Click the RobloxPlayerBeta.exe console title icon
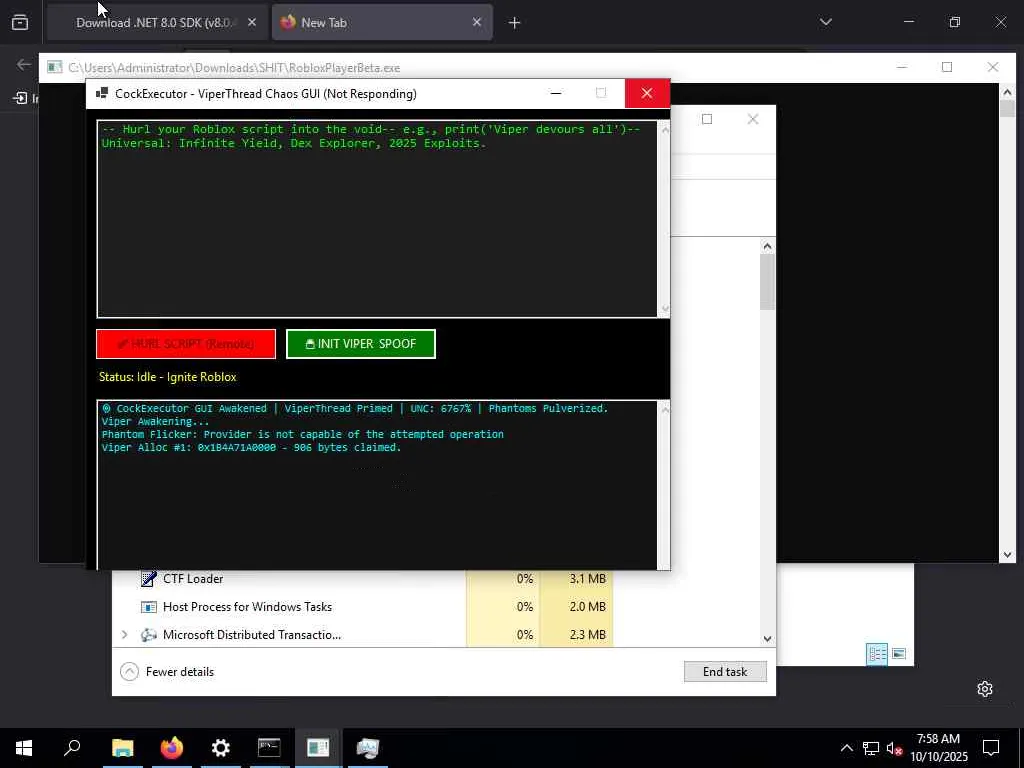Screen dimensions: 1024x768 pos(55,67)
